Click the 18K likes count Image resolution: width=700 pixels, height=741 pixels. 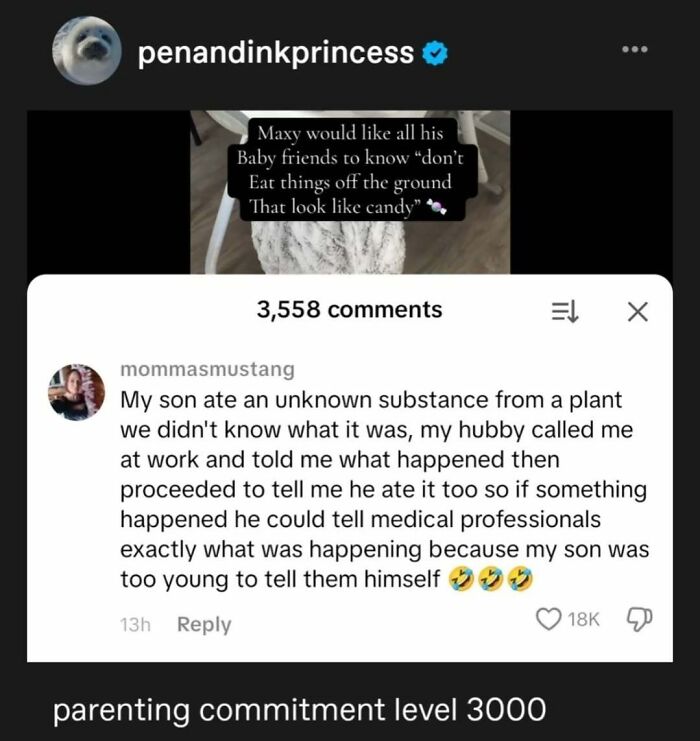point(584,621)
